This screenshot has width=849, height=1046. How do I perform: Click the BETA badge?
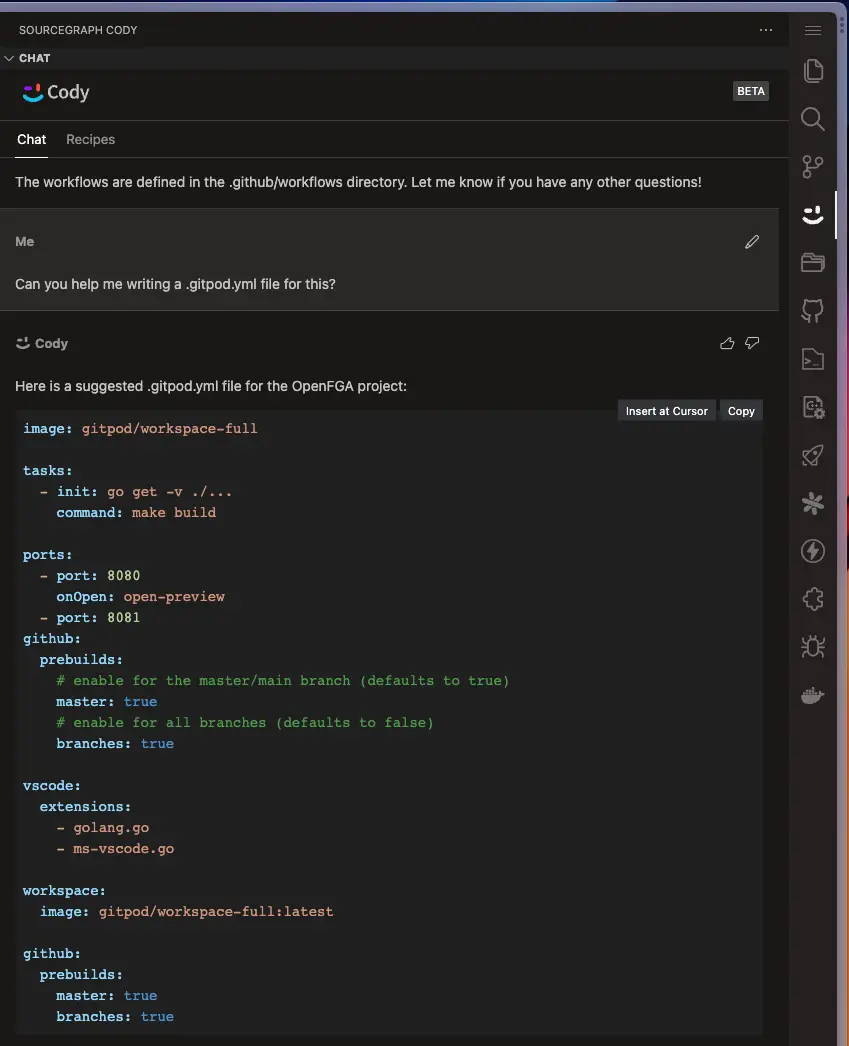point(750,91)
